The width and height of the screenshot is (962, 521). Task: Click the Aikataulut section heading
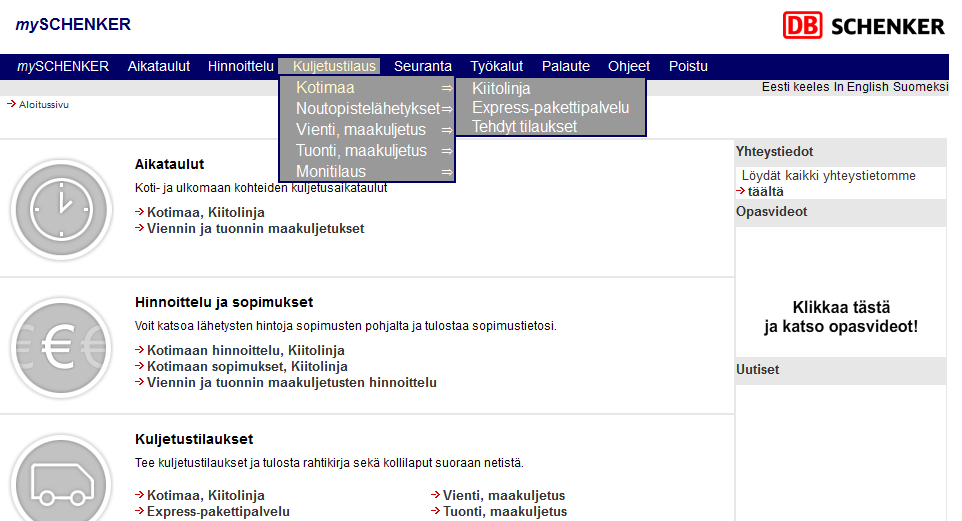[169, 164]
